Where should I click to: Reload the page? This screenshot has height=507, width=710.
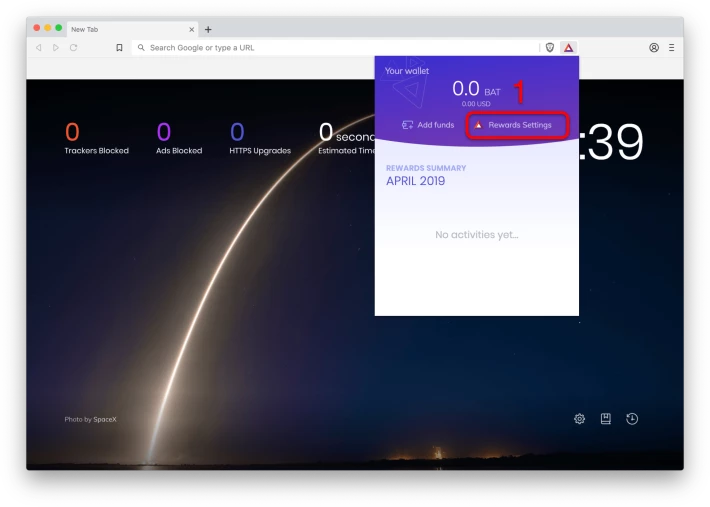click(x=73, y=48)
